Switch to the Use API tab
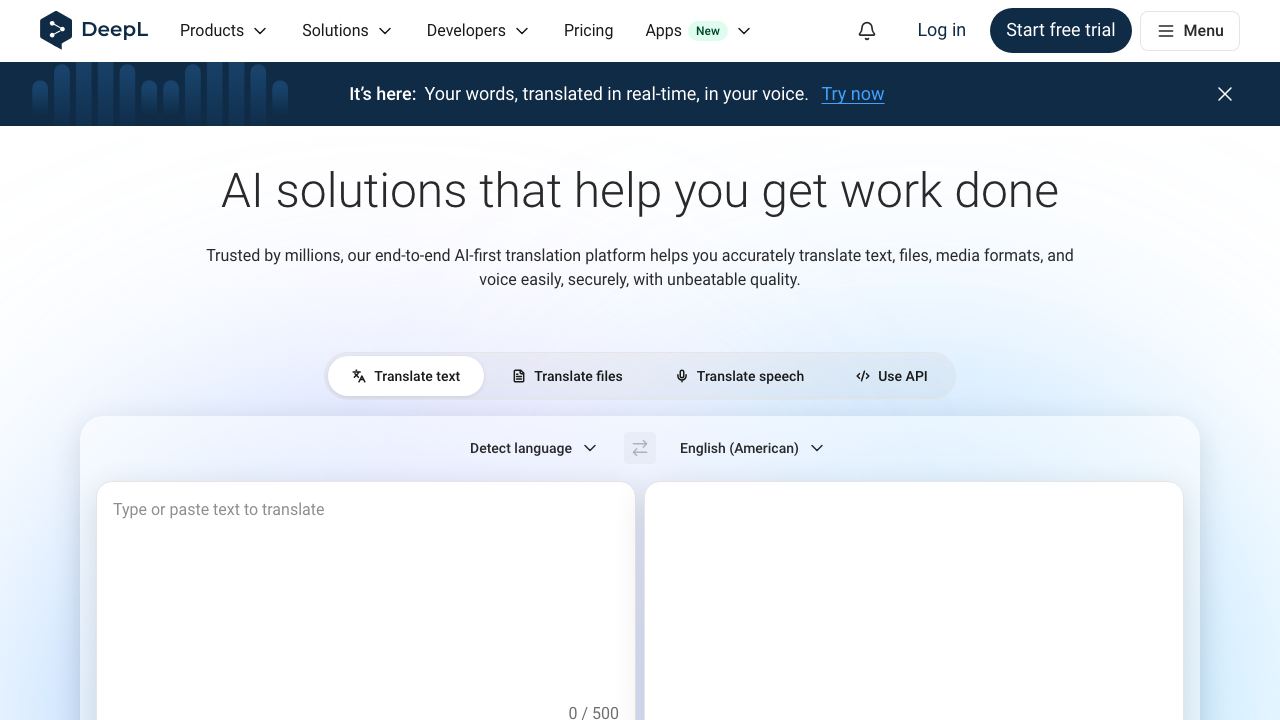The image size is (1280, 720). tap(891, 376)
